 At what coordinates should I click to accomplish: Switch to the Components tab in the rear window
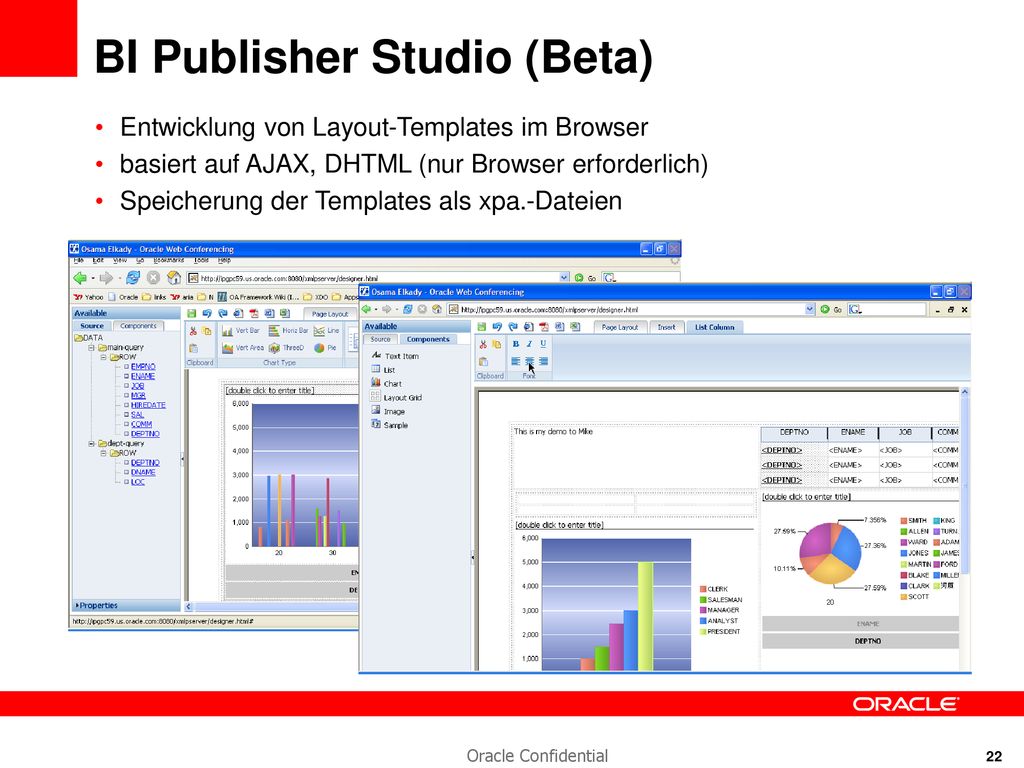click(138, 326)
